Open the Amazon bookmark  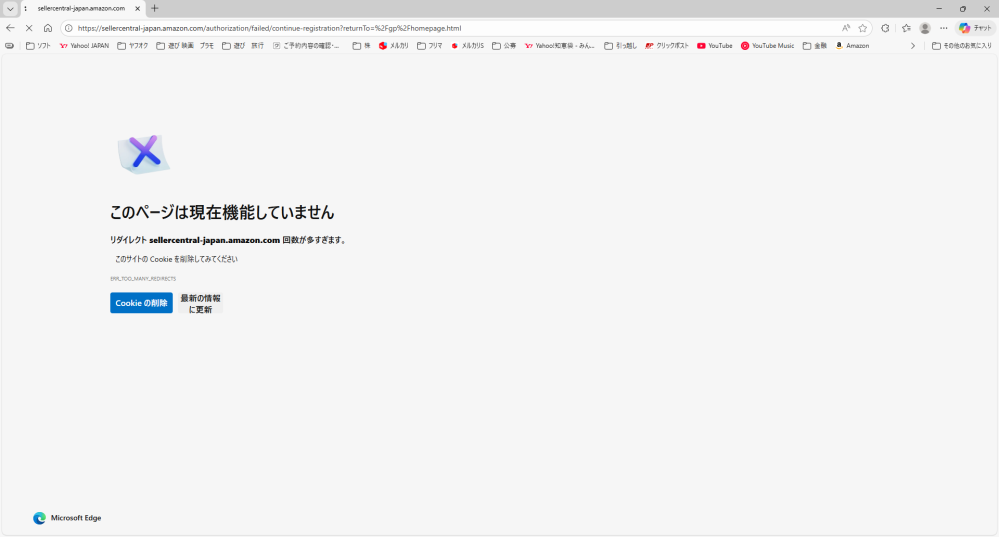[x=852, y=46]
